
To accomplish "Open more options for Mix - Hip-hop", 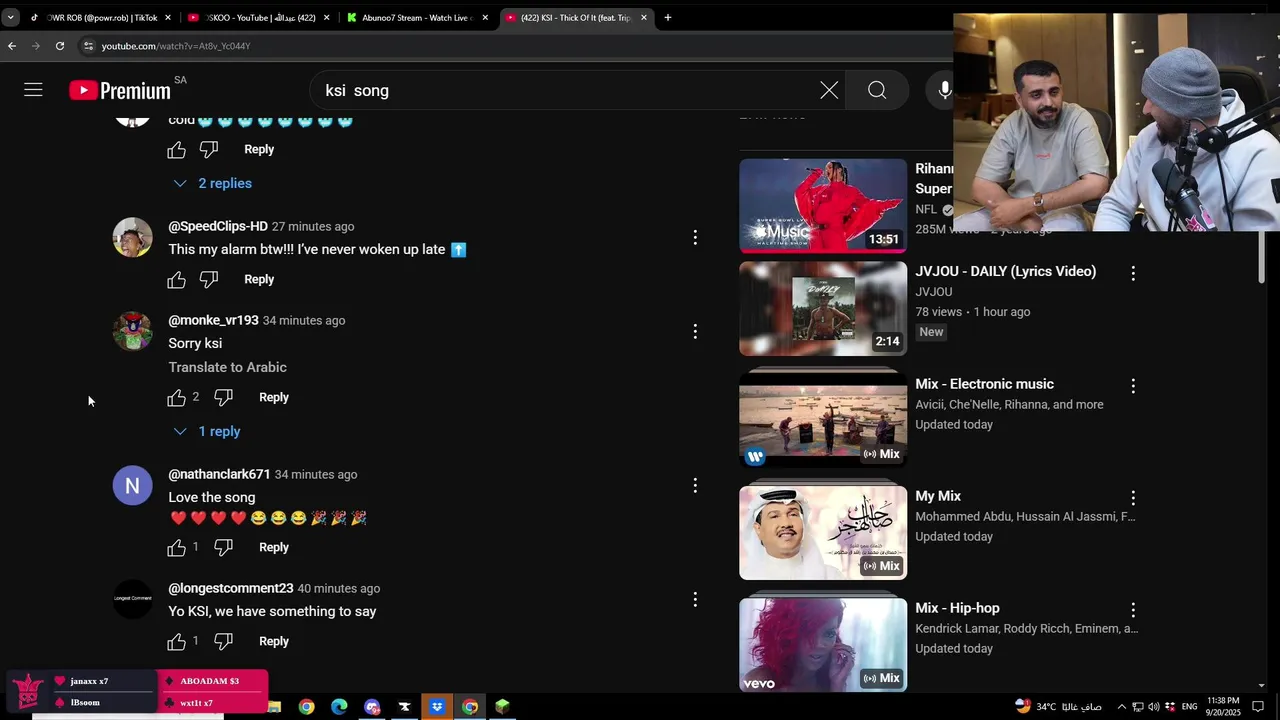I will coord(1133,610).
